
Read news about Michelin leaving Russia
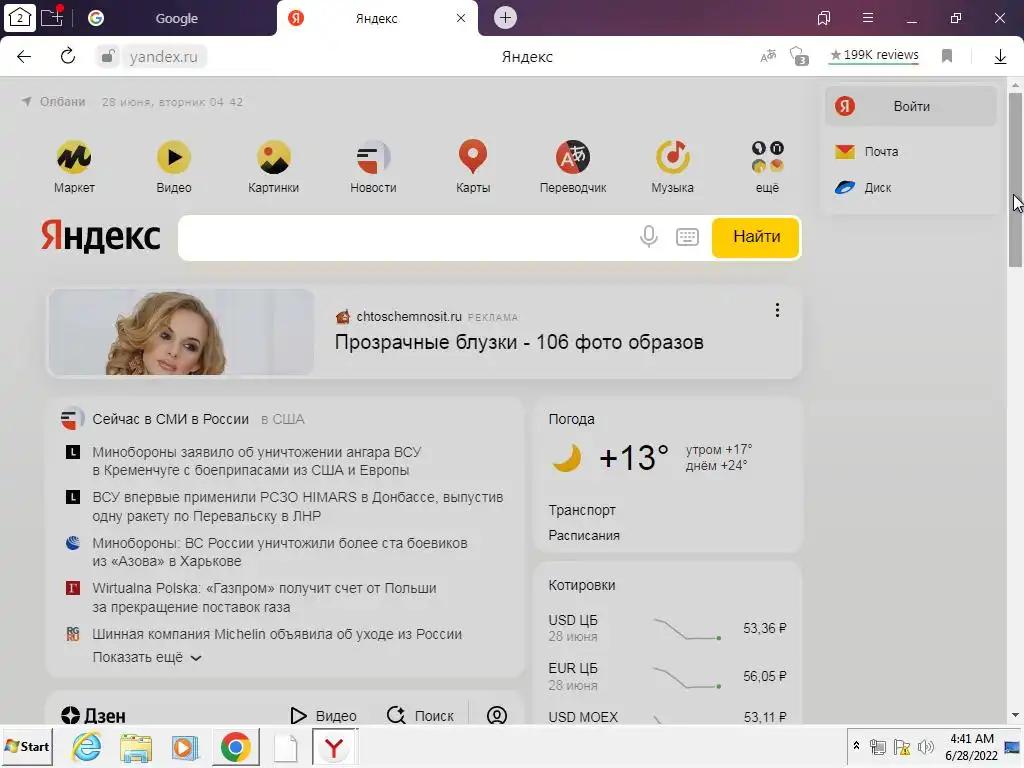click(277, 634)
